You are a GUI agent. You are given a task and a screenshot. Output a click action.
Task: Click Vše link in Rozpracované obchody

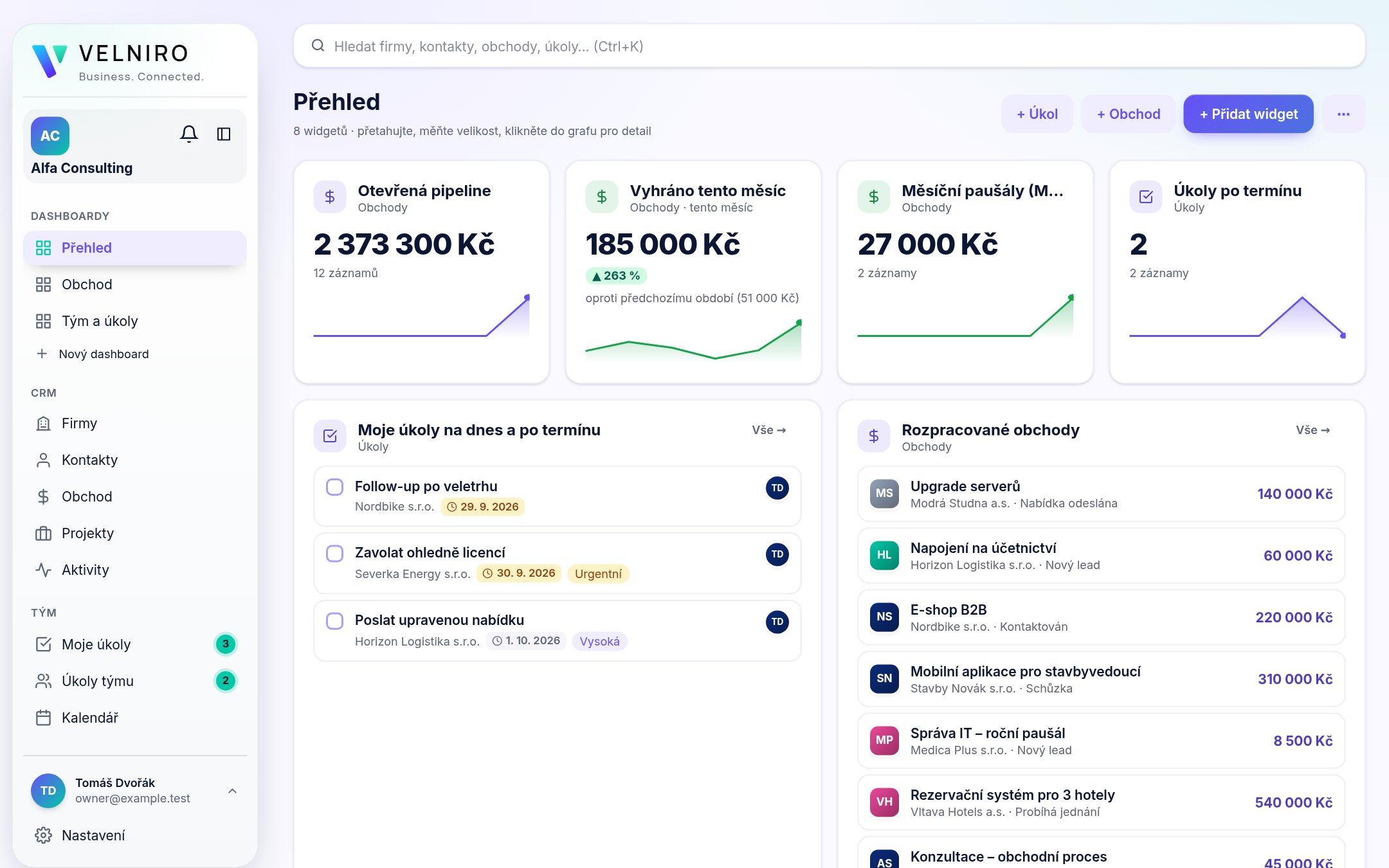(1312, 429)
